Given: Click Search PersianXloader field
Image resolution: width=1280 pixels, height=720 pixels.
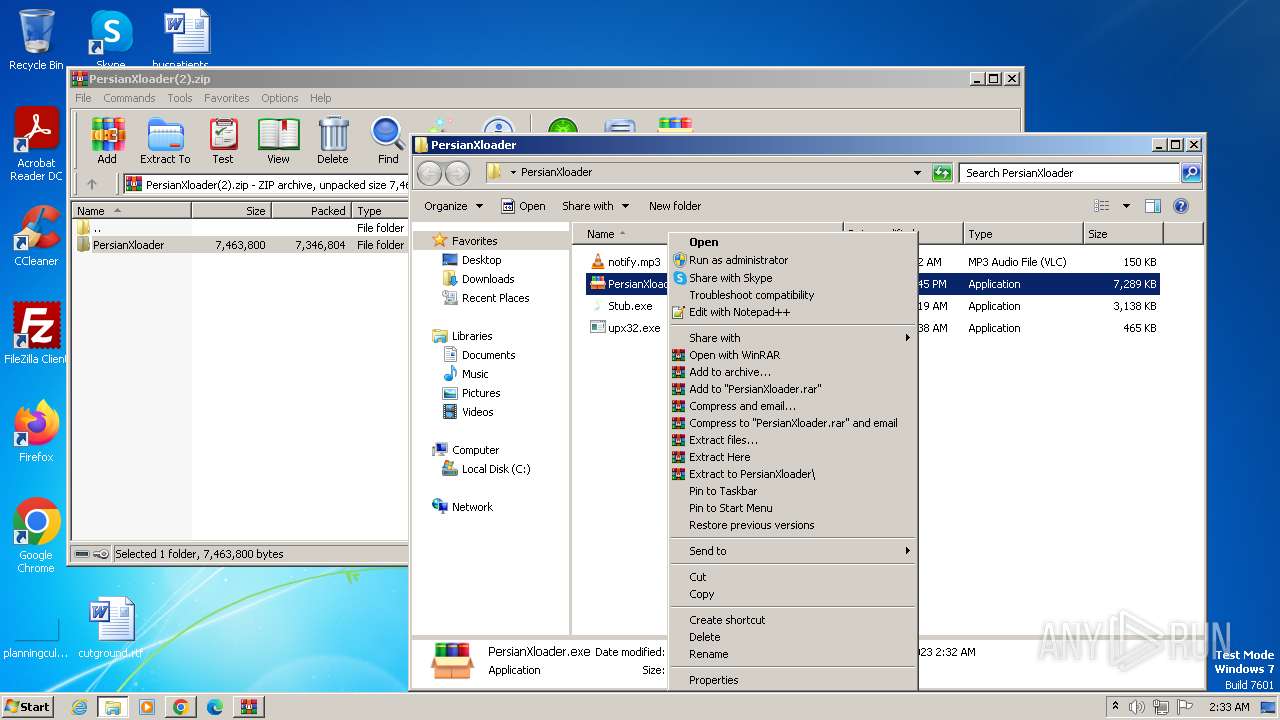Looking at the screenshot, I should (x=1069, y=172).
